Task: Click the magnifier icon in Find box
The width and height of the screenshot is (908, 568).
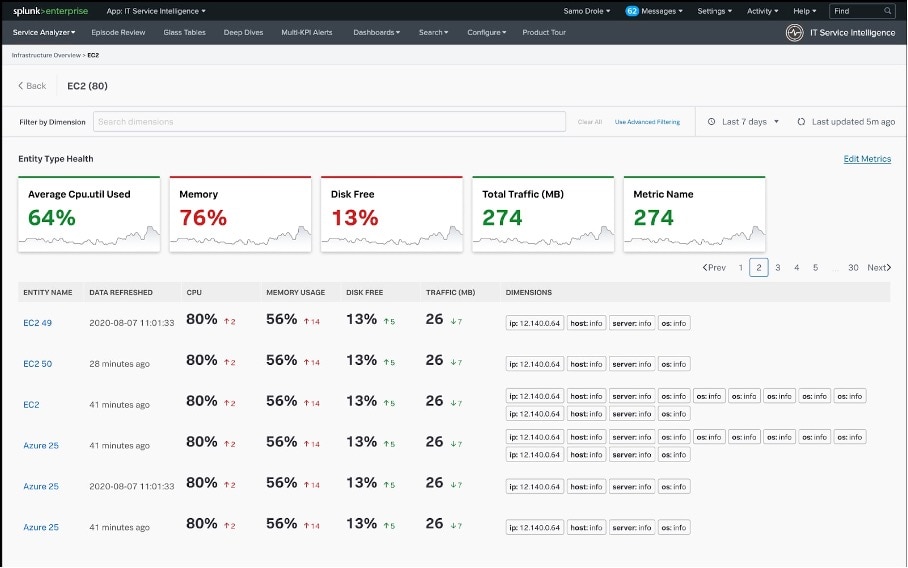Action: click(x=887, y=11)
